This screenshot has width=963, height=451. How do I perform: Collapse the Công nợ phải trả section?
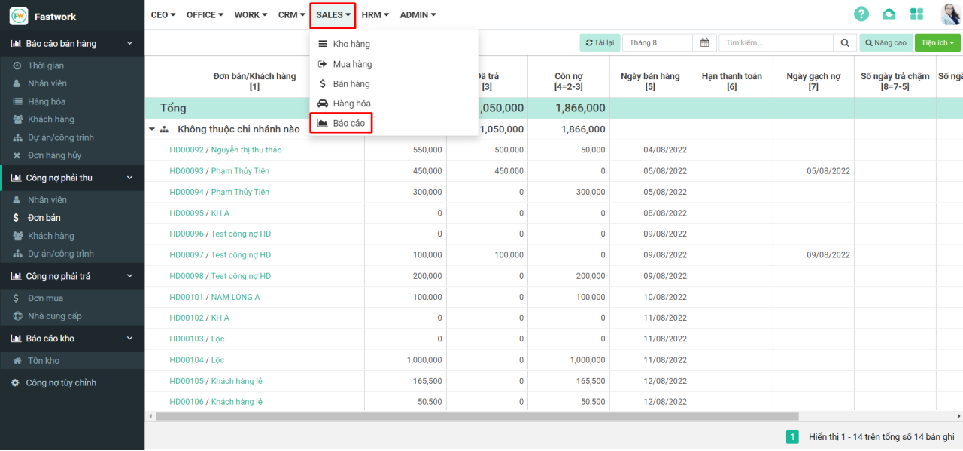click(x=129, y=276)
